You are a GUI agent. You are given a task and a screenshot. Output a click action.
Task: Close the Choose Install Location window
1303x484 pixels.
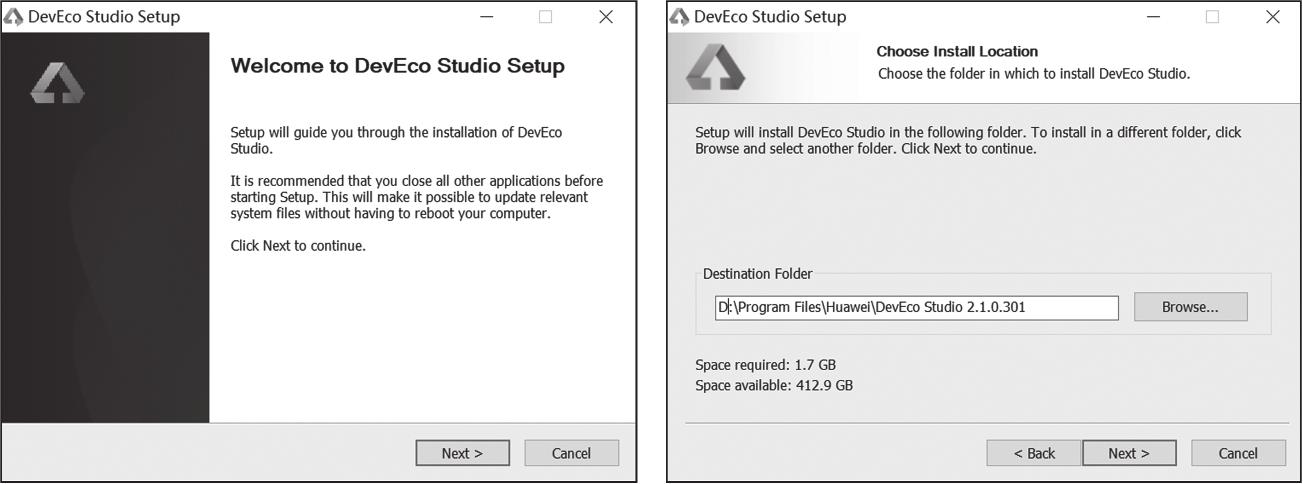[x=1272, y=17]
